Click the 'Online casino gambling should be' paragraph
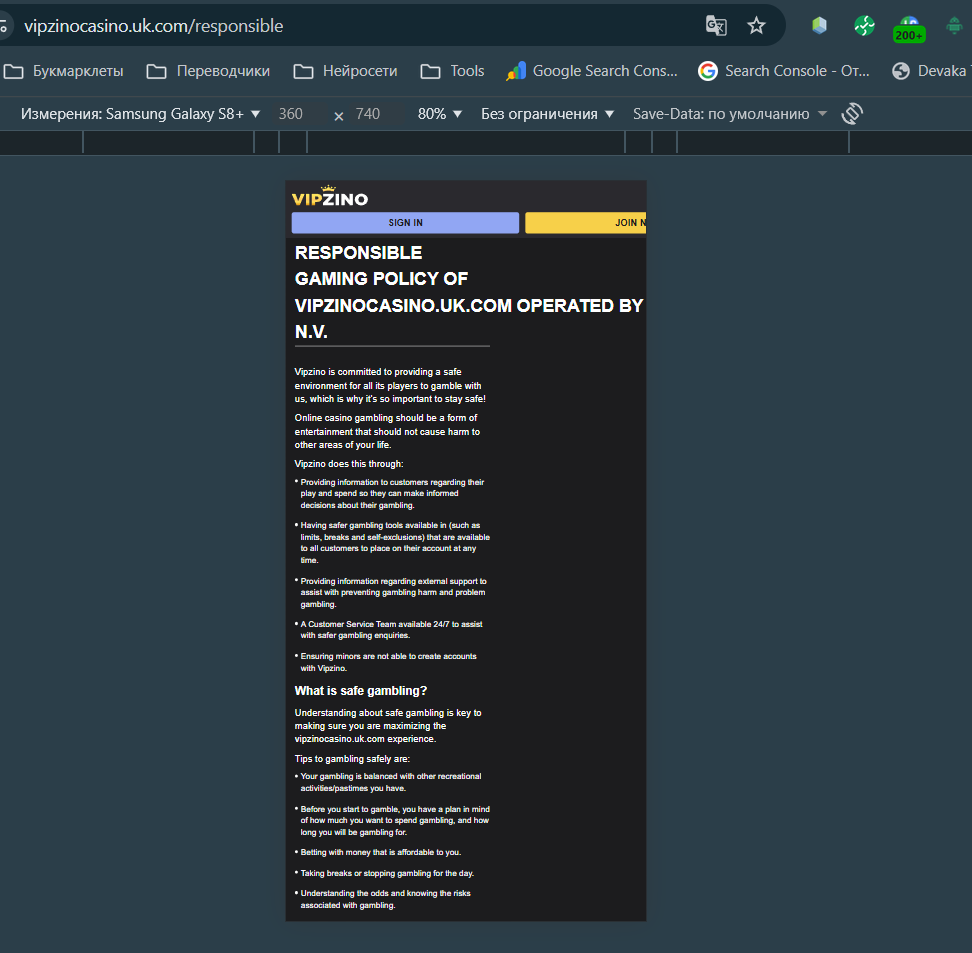Screen dimensions: 972x953 click(387, 432)
